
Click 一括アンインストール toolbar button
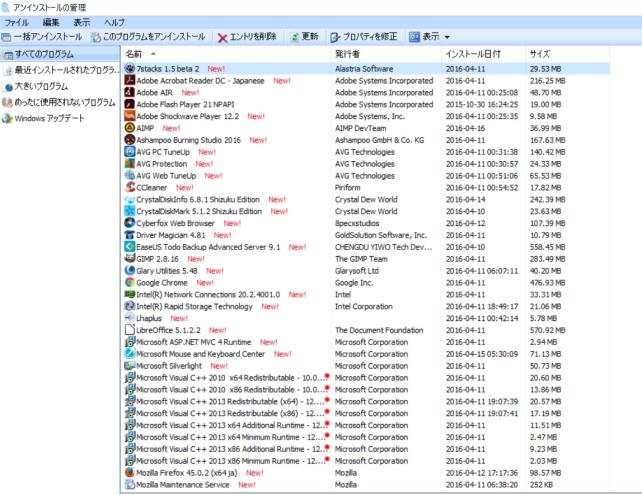pos(42,37)
